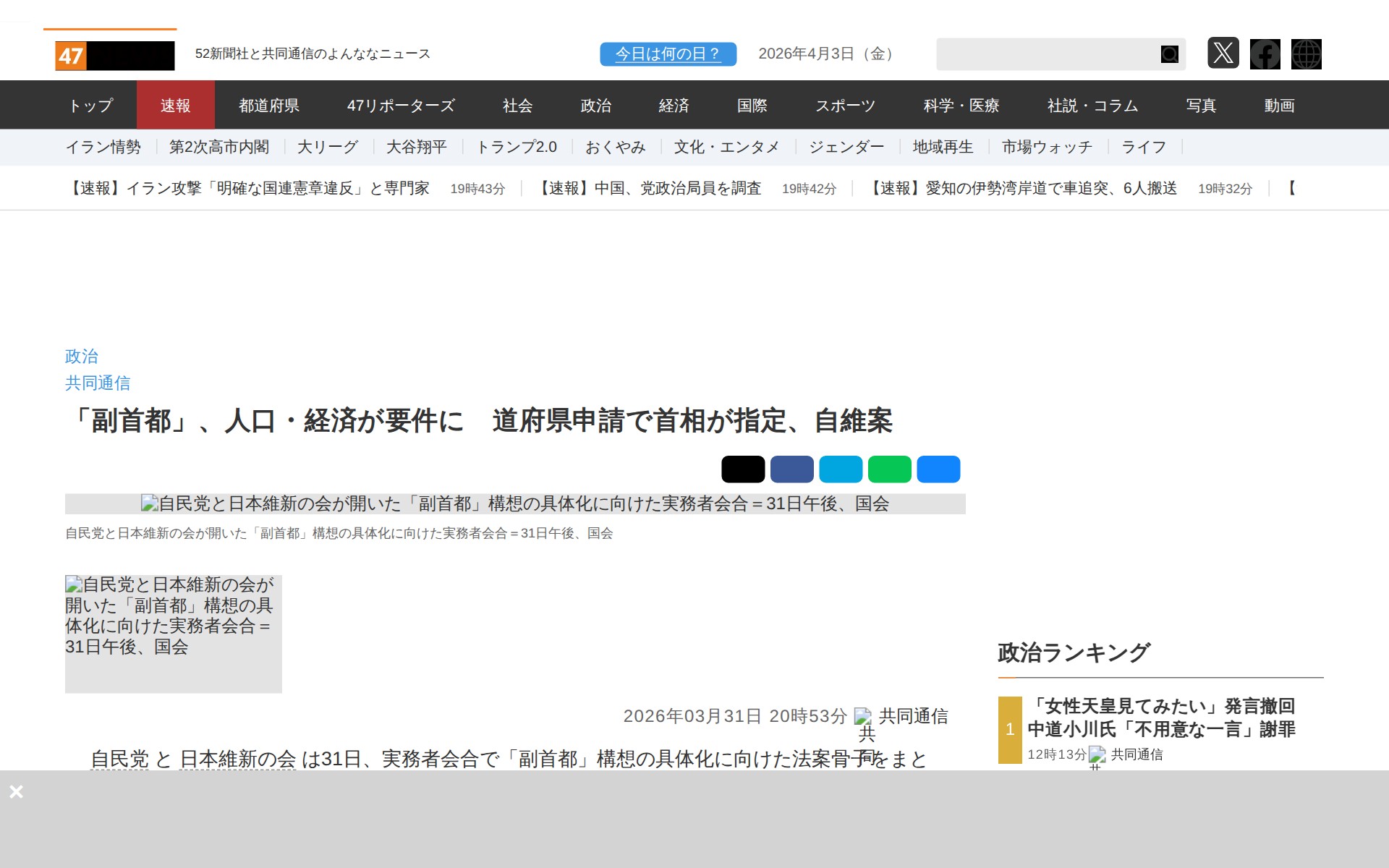Image resolution: width=1389 pixels, height=868 pixels.
Task: Open the Facebook icon in header
Action: (1265, 54)
